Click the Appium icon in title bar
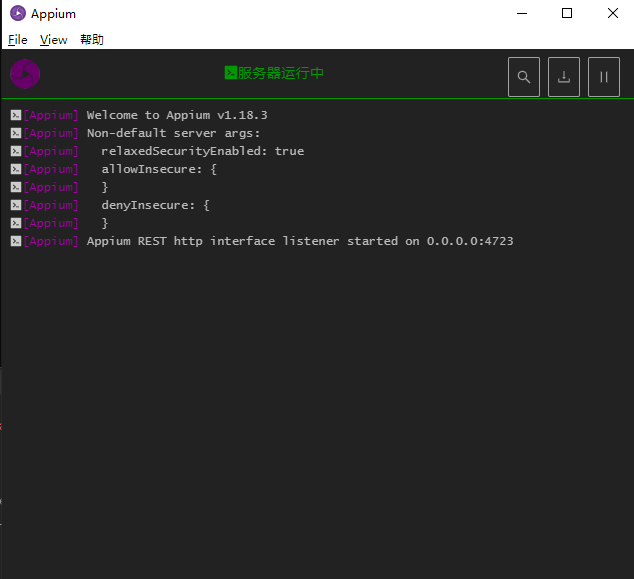634x579 pixels. [18, 13]
